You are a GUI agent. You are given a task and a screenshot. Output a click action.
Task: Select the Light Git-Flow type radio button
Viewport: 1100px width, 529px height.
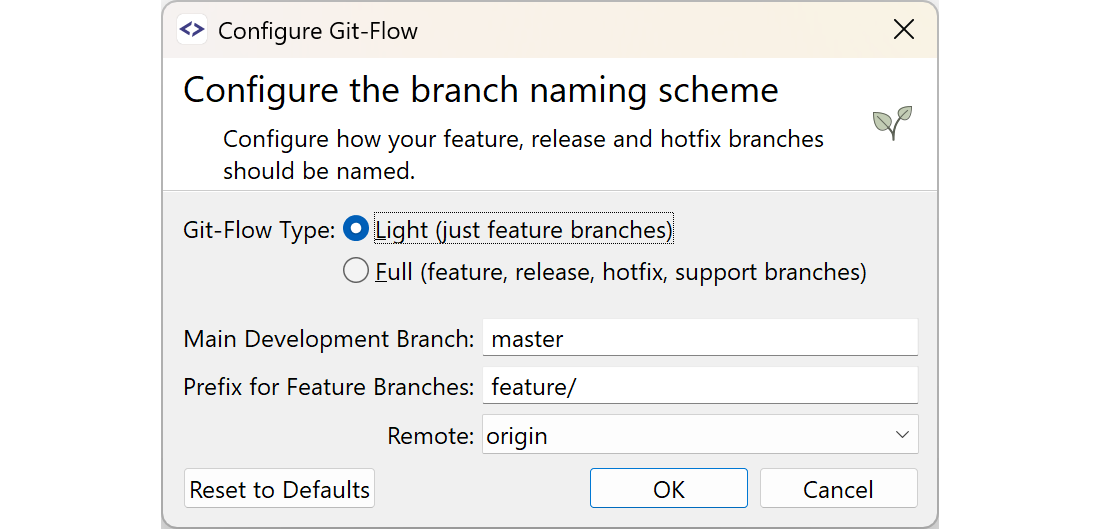(356, 229)
